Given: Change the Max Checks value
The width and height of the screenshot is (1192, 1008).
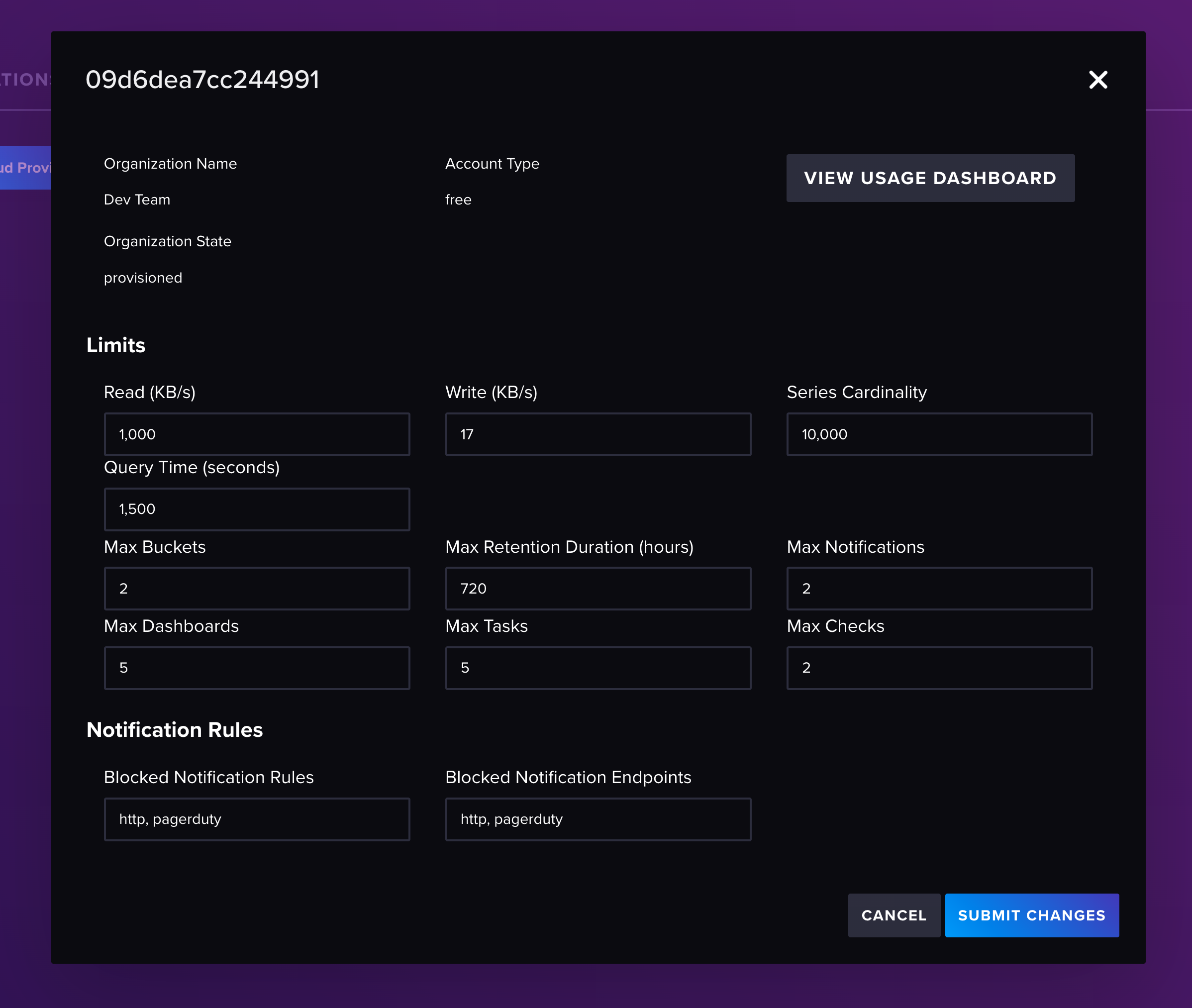Looking at the screenshot, I should click(x=939, y=667).
